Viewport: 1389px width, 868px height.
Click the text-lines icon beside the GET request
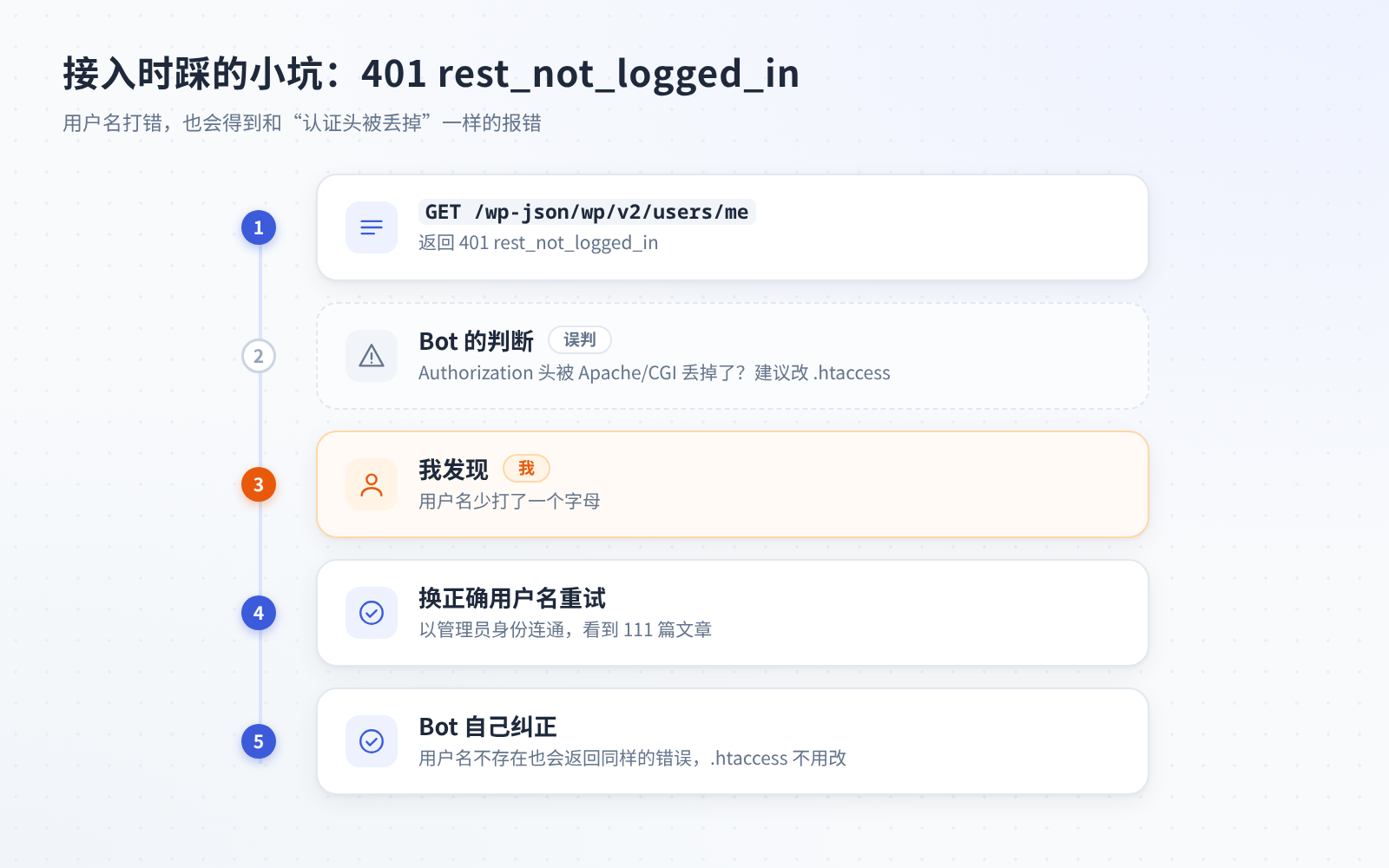click(x=372, y=227)
